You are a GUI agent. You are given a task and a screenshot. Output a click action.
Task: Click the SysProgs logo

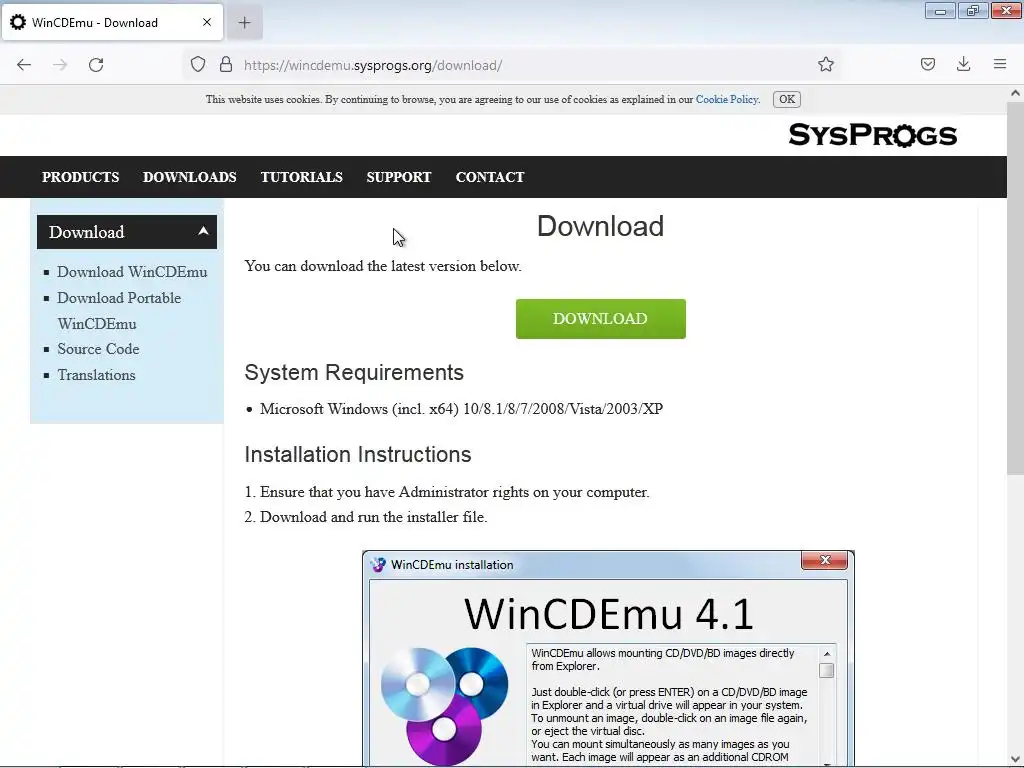point(872,135)
